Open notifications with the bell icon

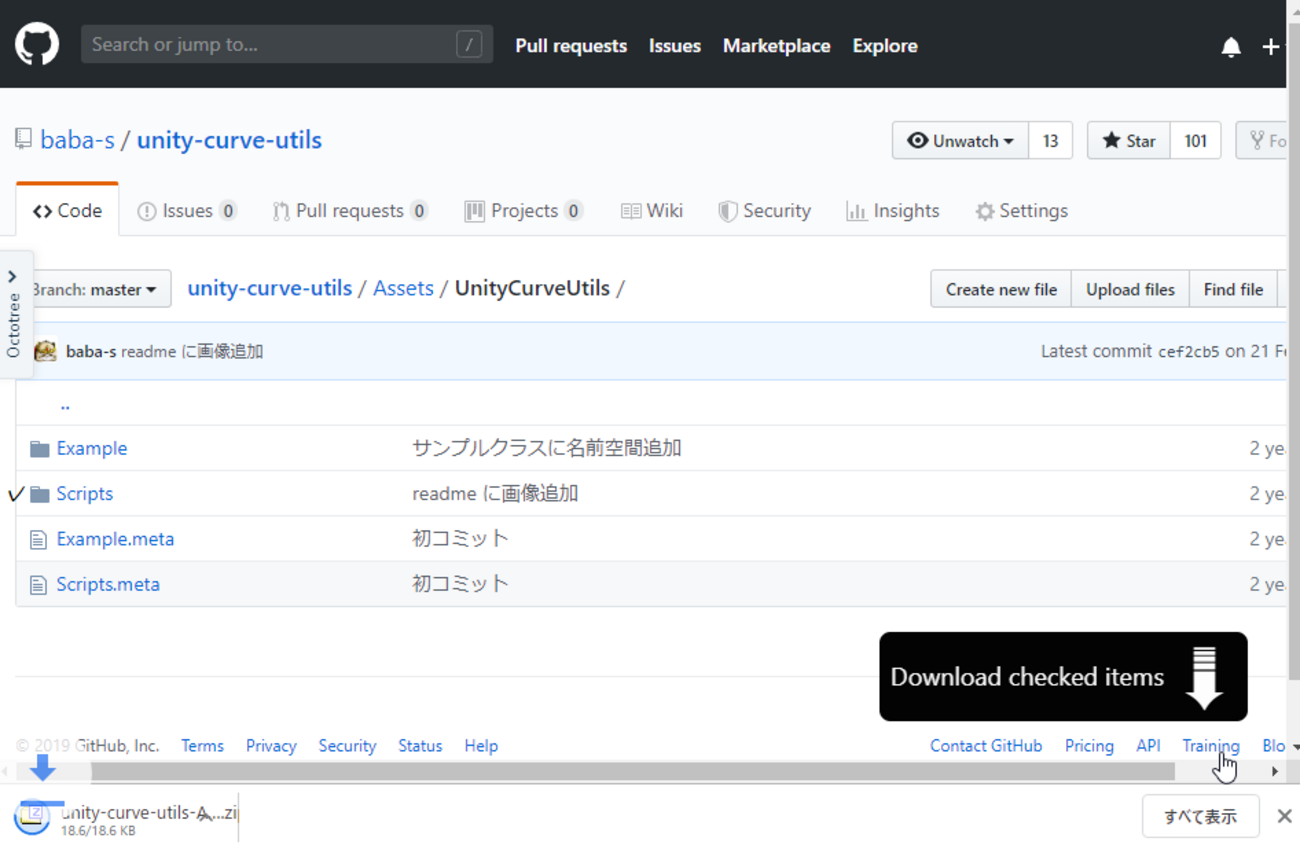click(1231, 46)
